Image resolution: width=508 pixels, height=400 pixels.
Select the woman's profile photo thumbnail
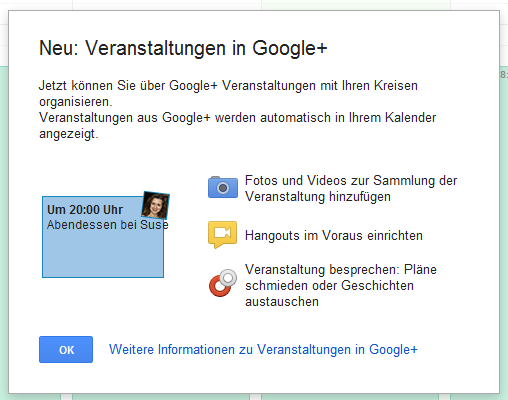(155, 205)
